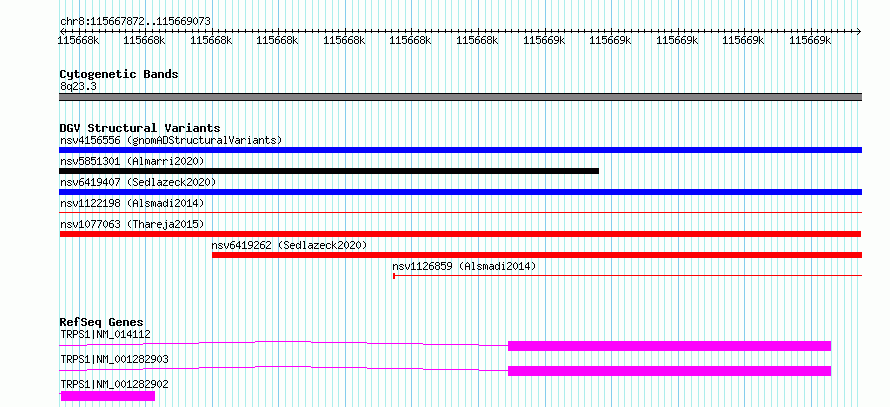Image resolution: width=890 pixels, height=407 pixels.
Task: Open the nsv1122198 (Alsmadi2014) label
Action: coord(132,203)
